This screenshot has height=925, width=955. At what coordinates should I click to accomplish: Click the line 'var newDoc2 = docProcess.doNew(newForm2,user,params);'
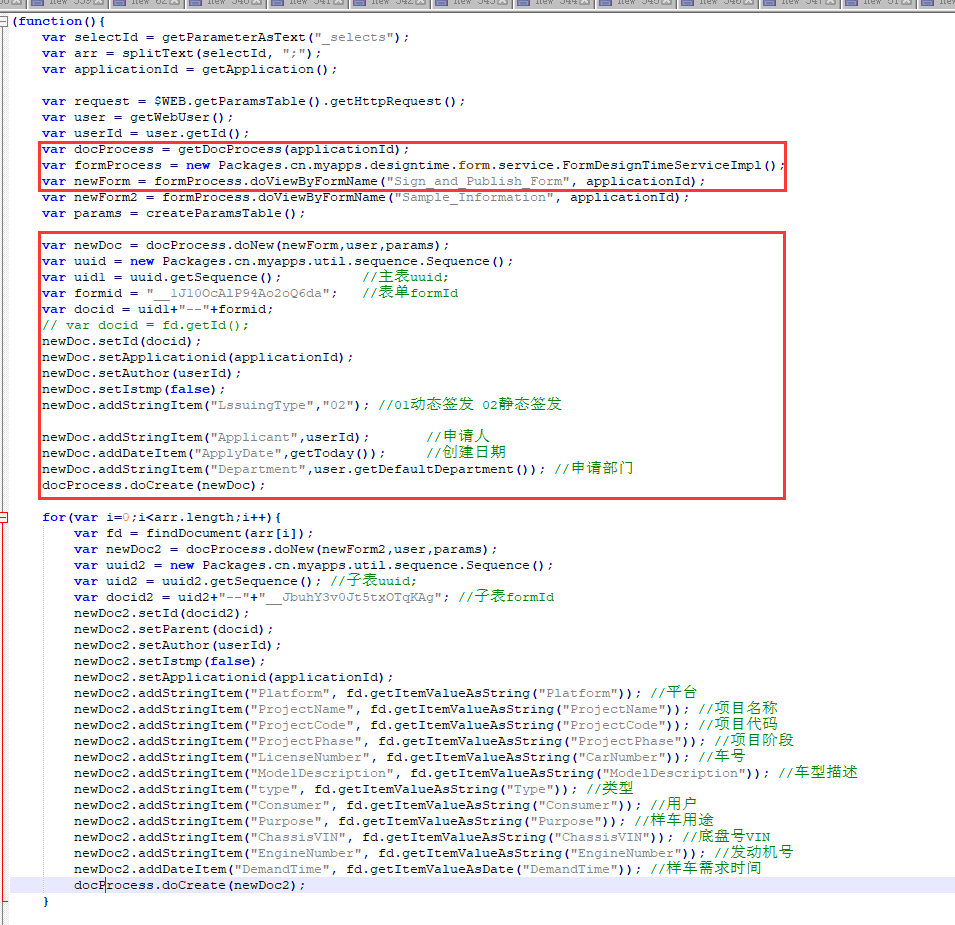coord(285,549)
